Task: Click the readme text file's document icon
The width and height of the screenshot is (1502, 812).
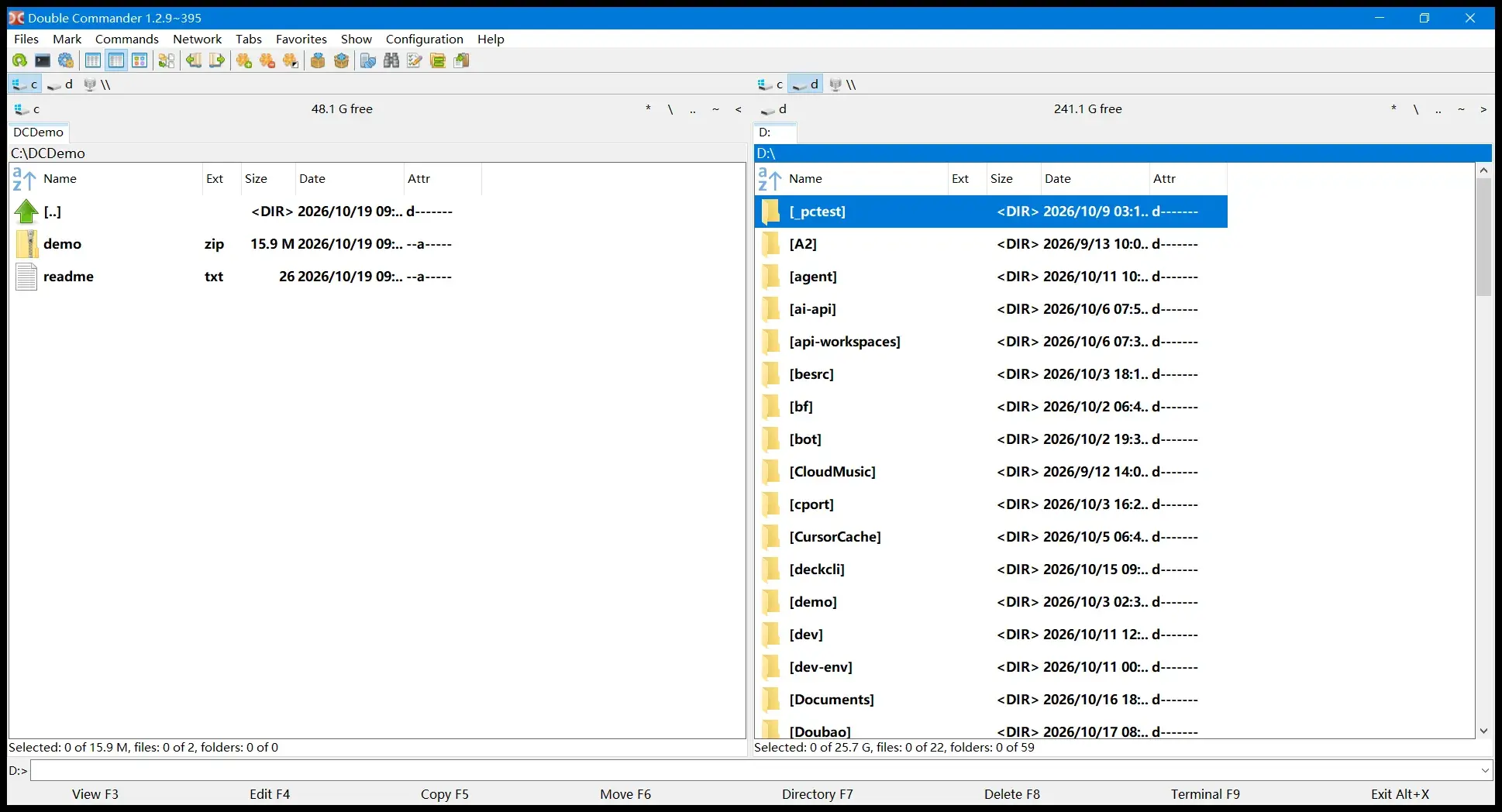Action: [26, 277]
